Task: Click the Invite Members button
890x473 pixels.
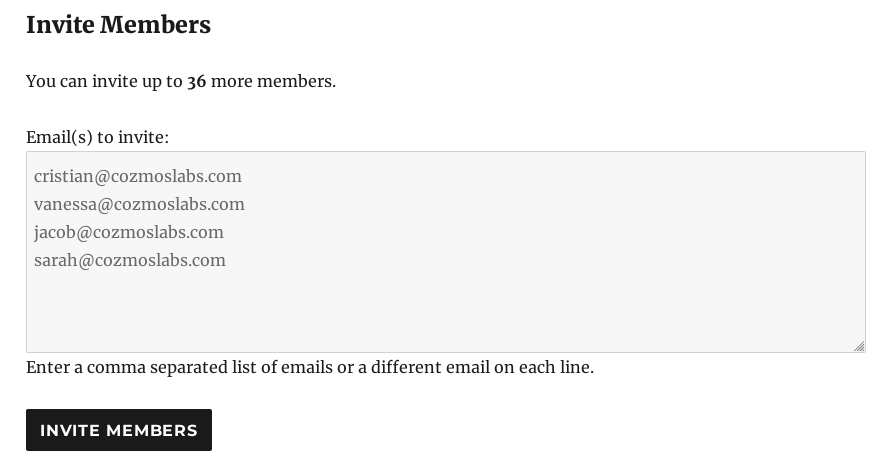Action: pos(119,430)
